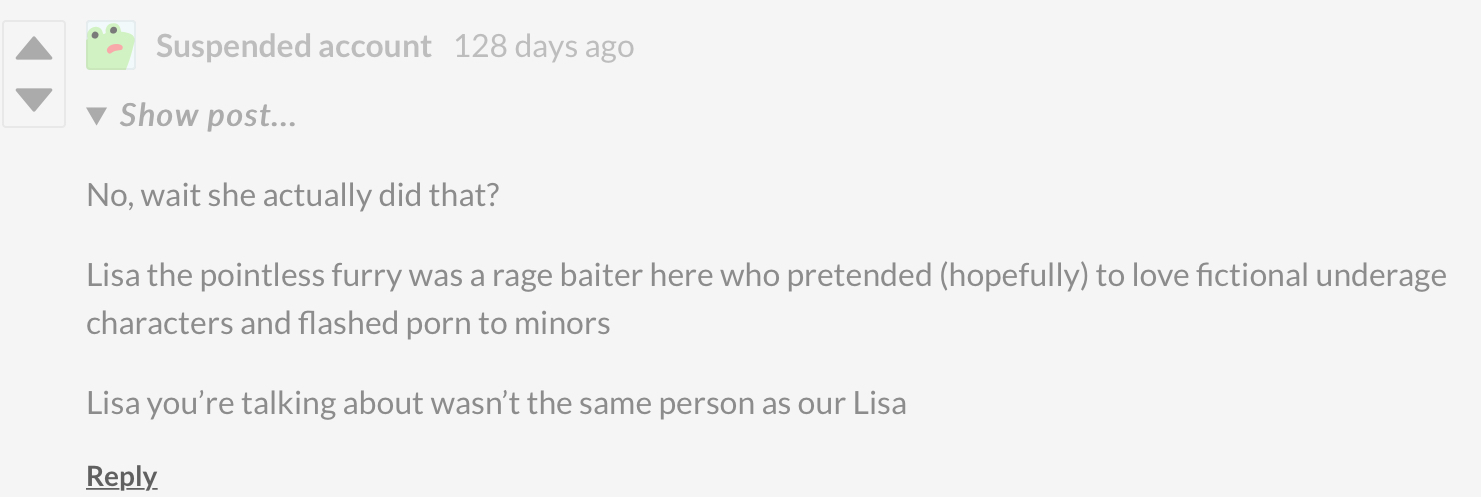This screenshot has height=497, width=1481.
Task: Downvote the Suspended account comment
Action: 34,100
